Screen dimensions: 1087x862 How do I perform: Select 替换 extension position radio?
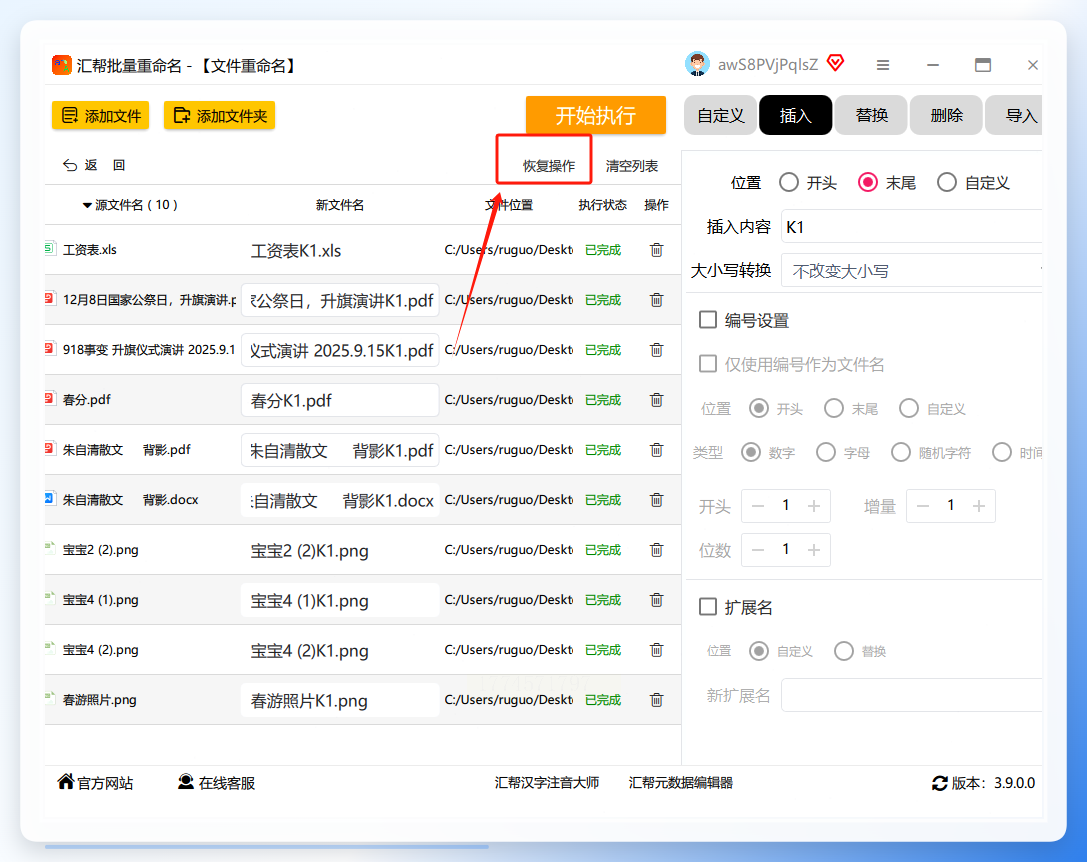(x=844, y=650)
